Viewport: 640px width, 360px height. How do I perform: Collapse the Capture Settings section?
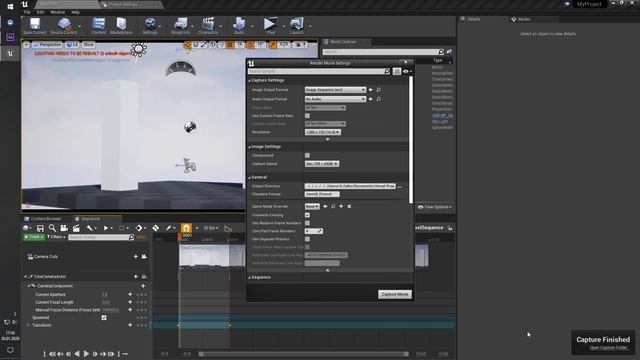(250, 80)
